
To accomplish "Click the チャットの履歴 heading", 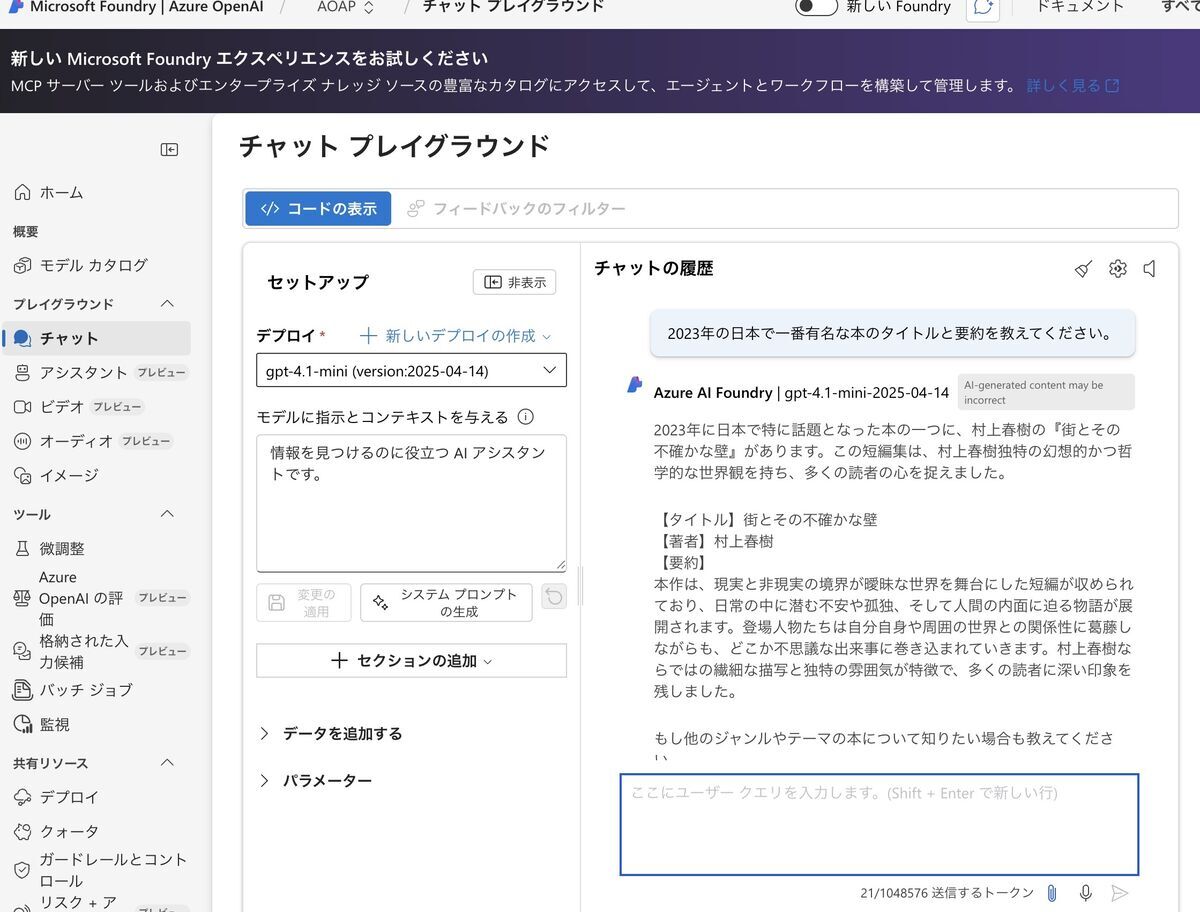I will pos(654,268).
